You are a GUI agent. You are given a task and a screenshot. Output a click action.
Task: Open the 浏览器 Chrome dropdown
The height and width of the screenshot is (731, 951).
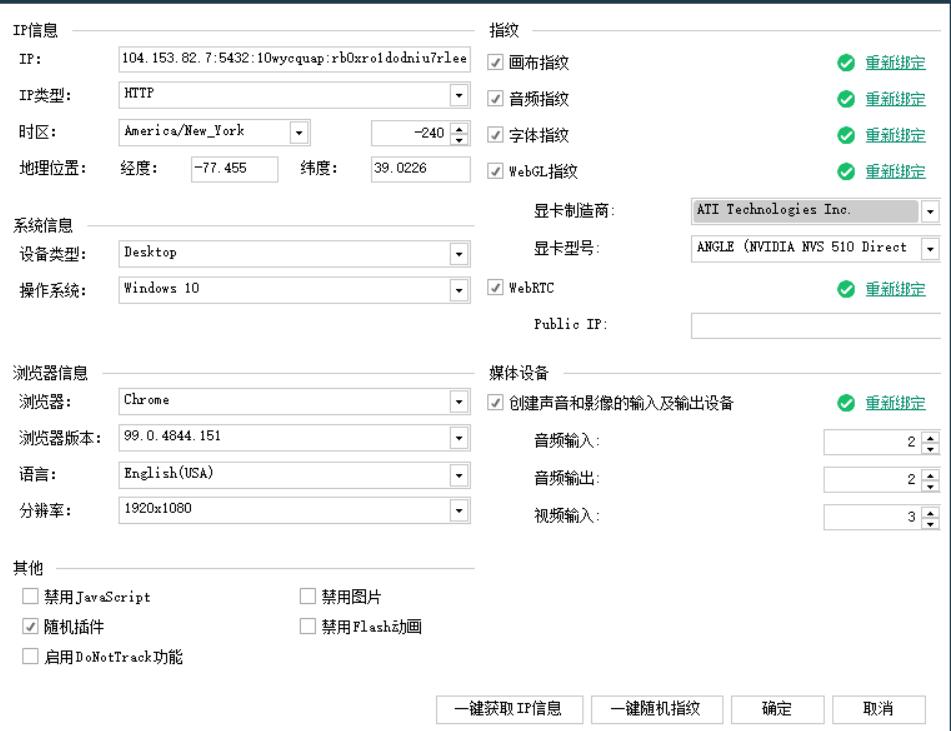[x=459, y=402]
